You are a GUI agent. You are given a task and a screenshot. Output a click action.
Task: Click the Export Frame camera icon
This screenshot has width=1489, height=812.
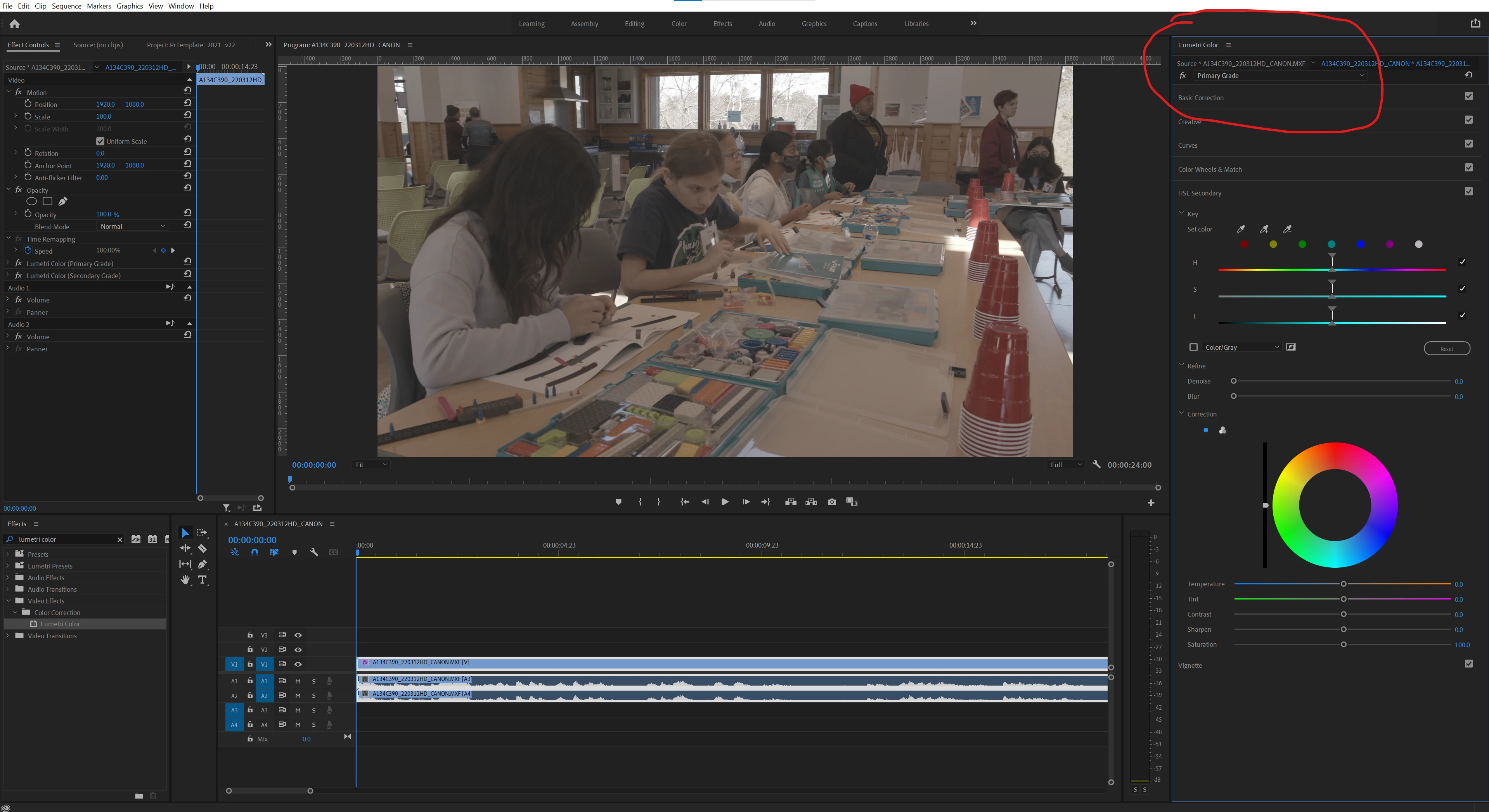point(832,502)
